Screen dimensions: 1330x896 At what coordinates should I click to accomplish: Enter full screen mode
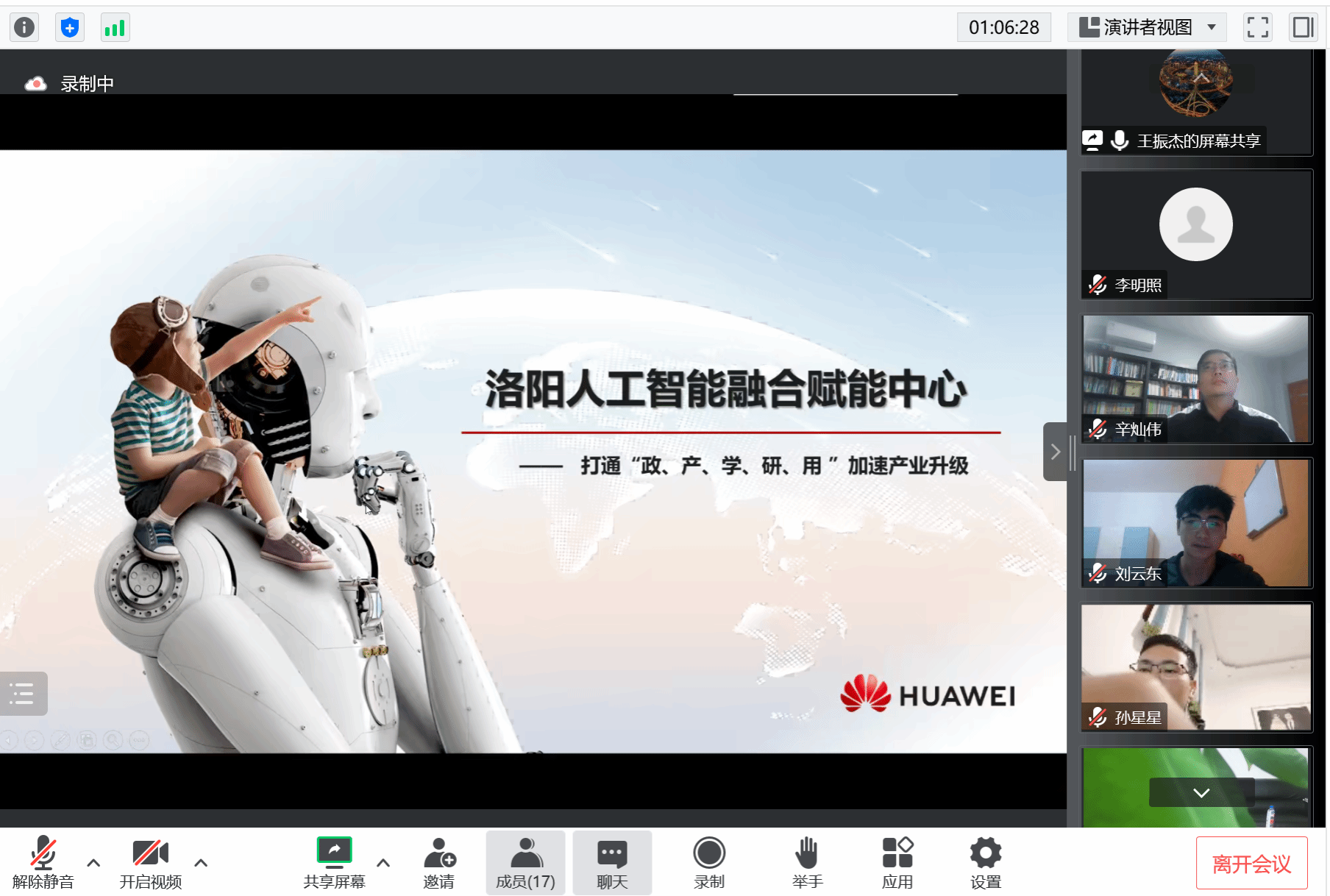pyautogui.click(x=1258, y=27)
